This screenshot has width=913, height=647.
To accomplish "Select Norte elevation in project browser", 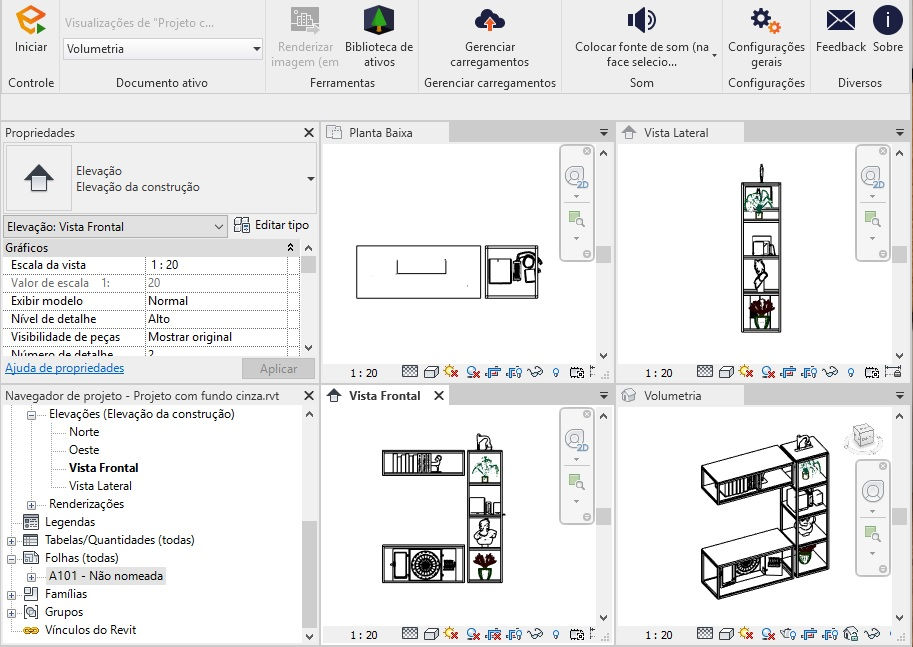I will point(84,432).
